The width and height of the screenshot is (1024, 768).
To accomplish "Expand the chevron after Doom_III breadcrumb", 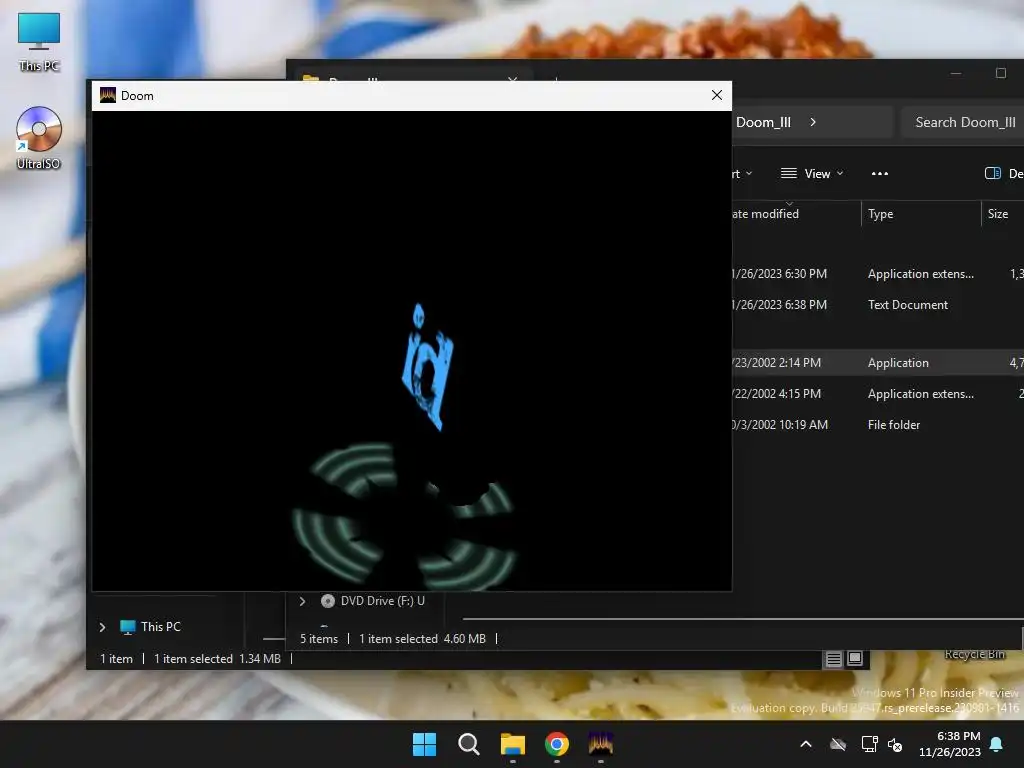I will pos(812,122).
